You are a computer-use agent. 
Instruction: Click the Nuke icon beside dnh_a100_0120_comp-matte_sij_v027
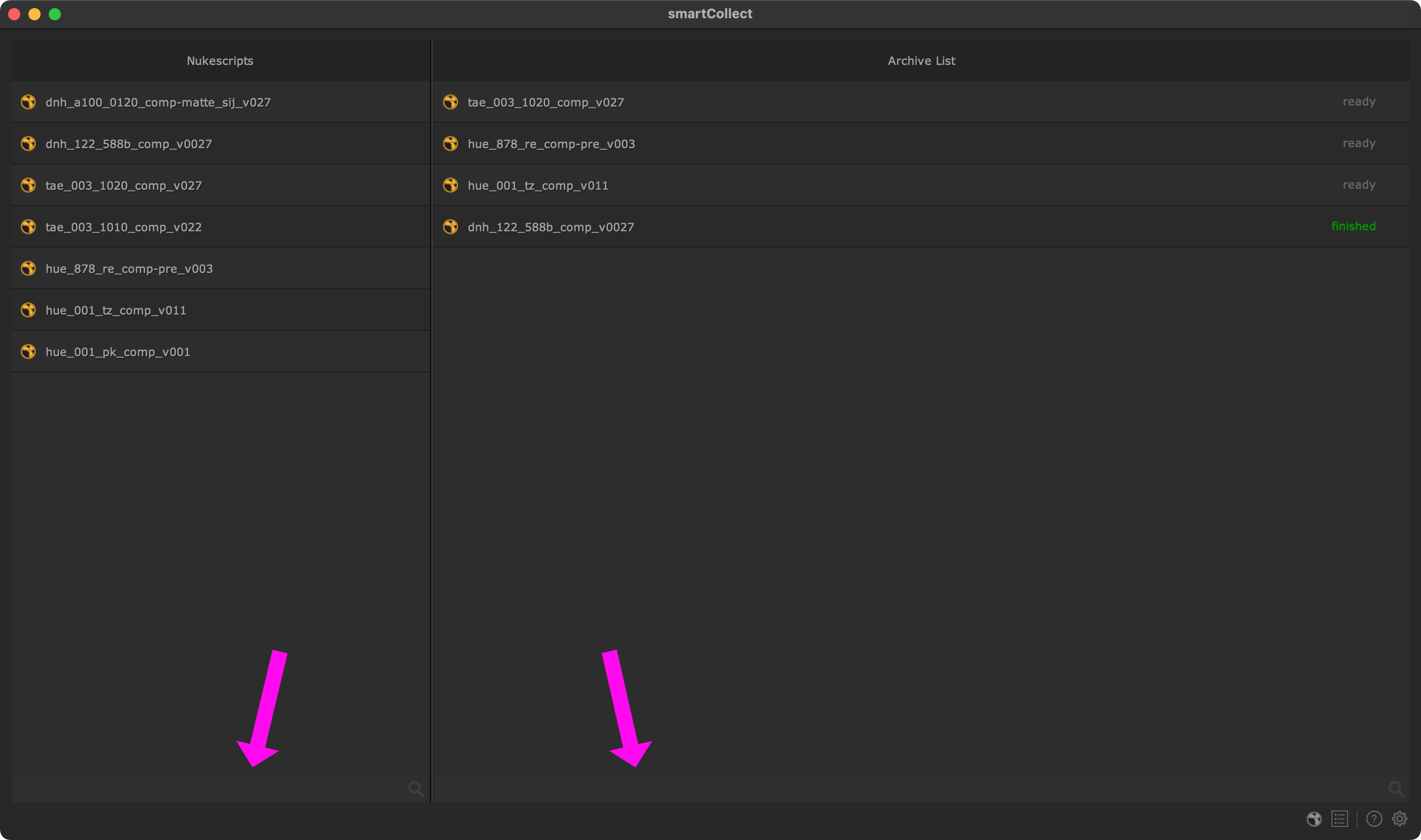(x=28, y=102)
